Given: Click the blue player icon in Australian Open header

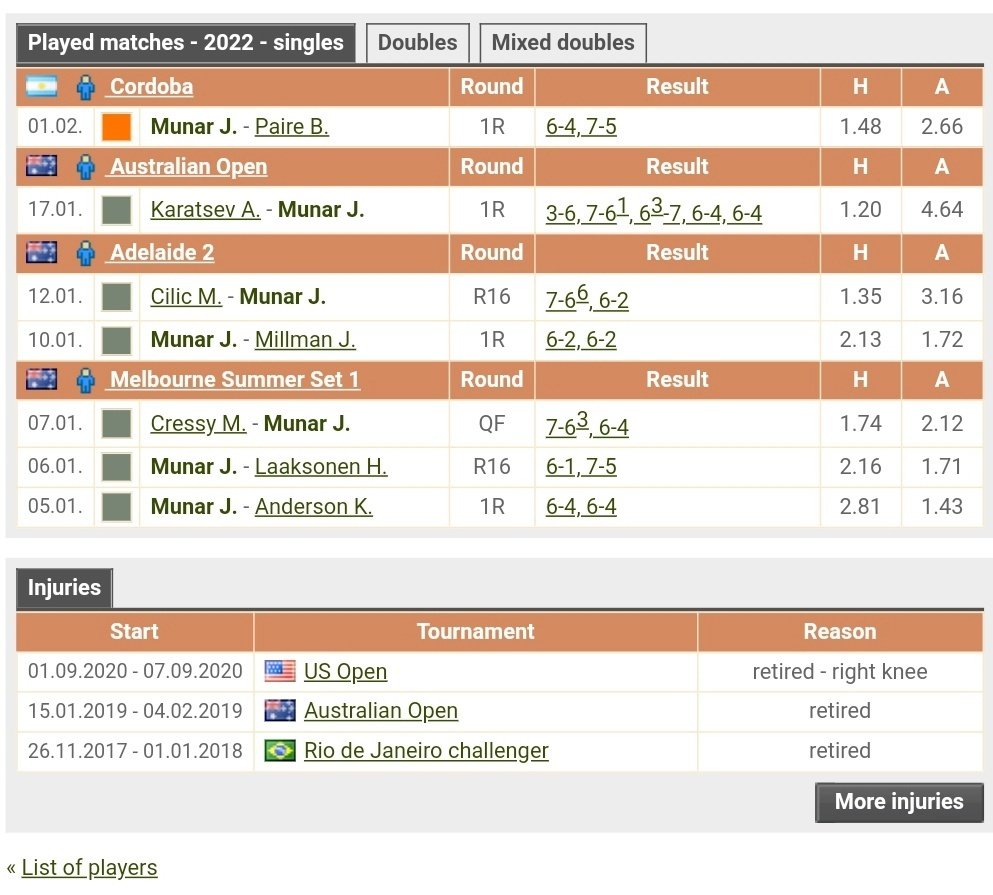Looking at the screenshot, I should click(86, 167).
